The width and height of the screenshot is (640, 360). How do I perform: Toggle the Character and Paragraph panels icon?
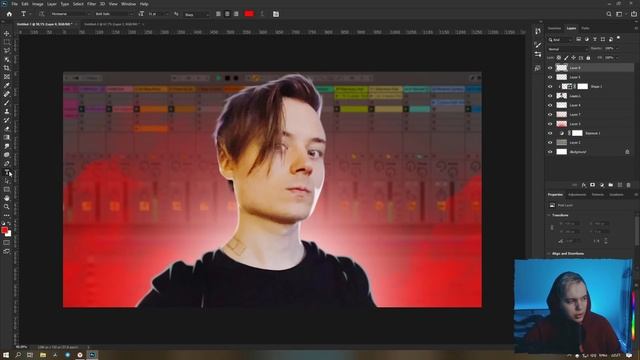click(x=276, y=14)
